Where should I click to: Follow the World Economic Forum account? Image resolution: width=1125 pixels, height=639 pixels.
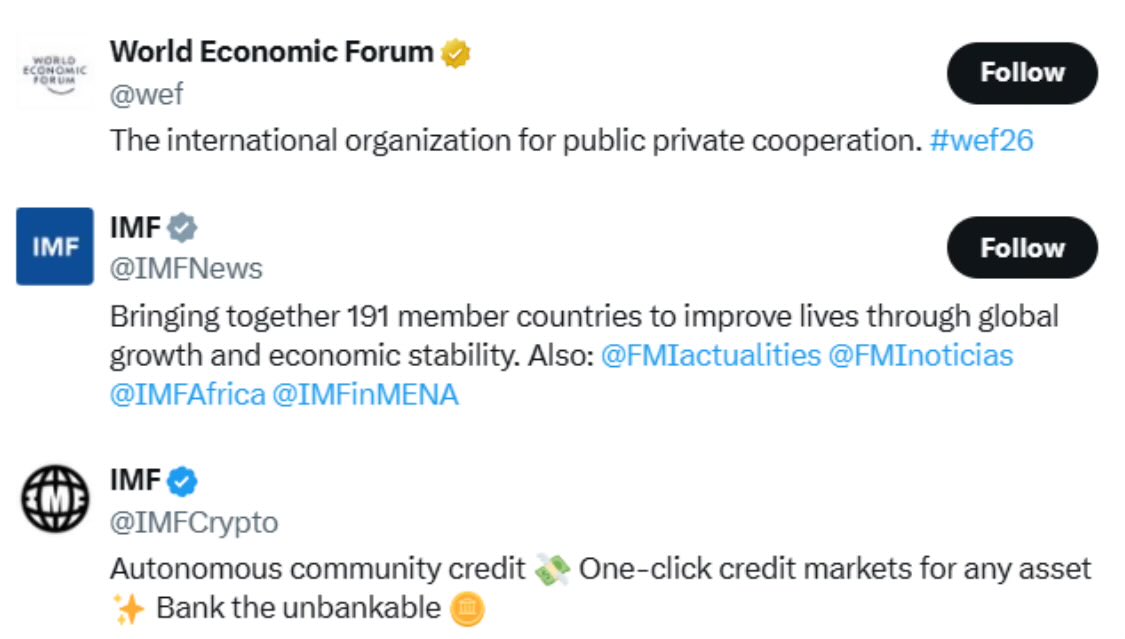pos(1021,73)
